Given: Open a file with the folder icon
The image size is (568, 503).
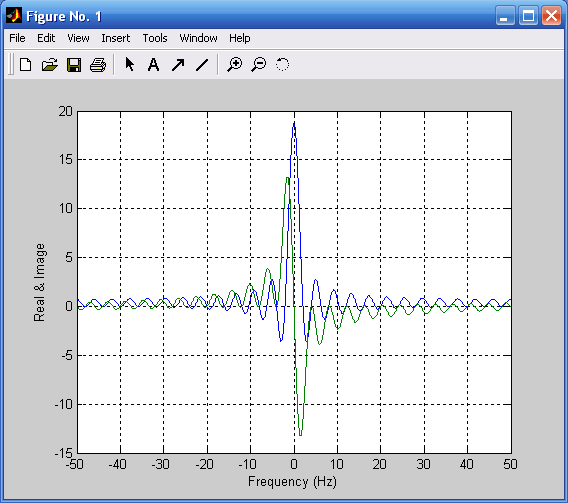Looking at the screenshot, I should tap(50, 65).
